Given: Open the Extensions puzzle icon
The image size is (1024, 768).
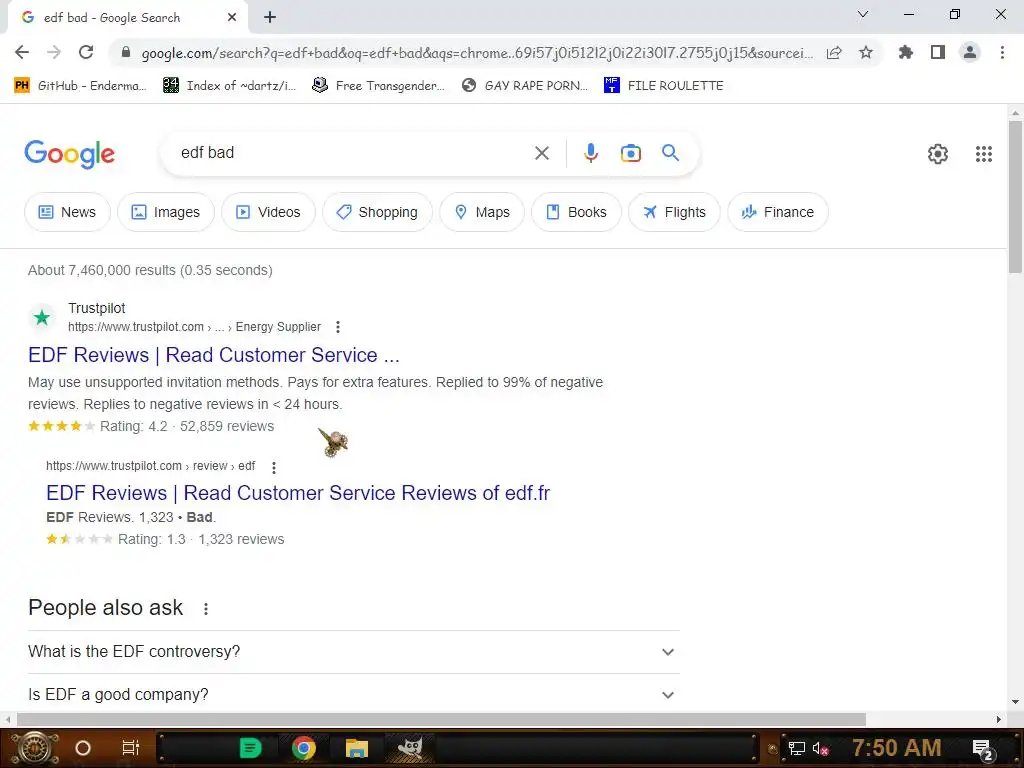Looking at the screenshot, I should point(906,52).
